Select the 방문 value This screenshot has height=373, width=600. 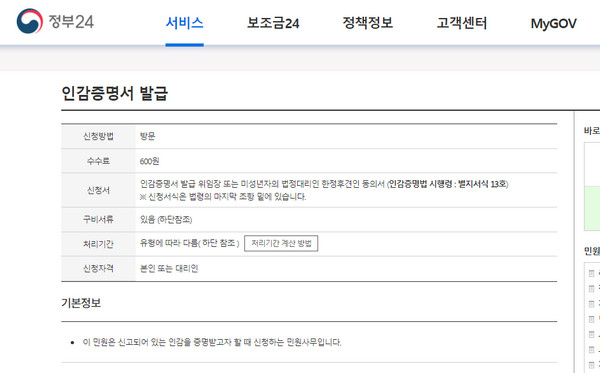coord(147,136)
